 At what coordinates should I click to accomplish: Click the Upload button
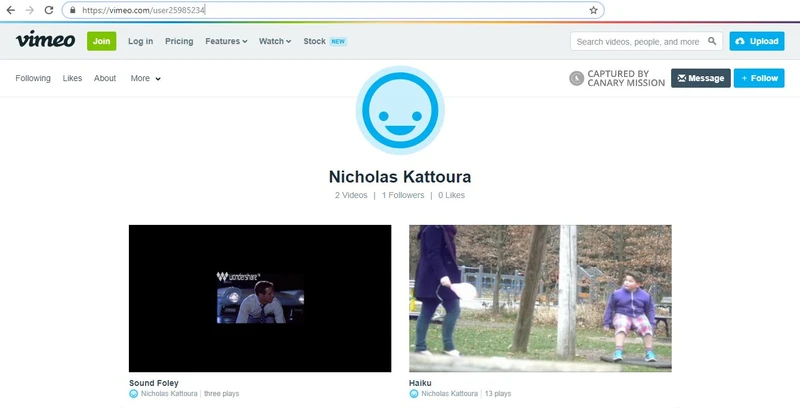pos(757,41)
